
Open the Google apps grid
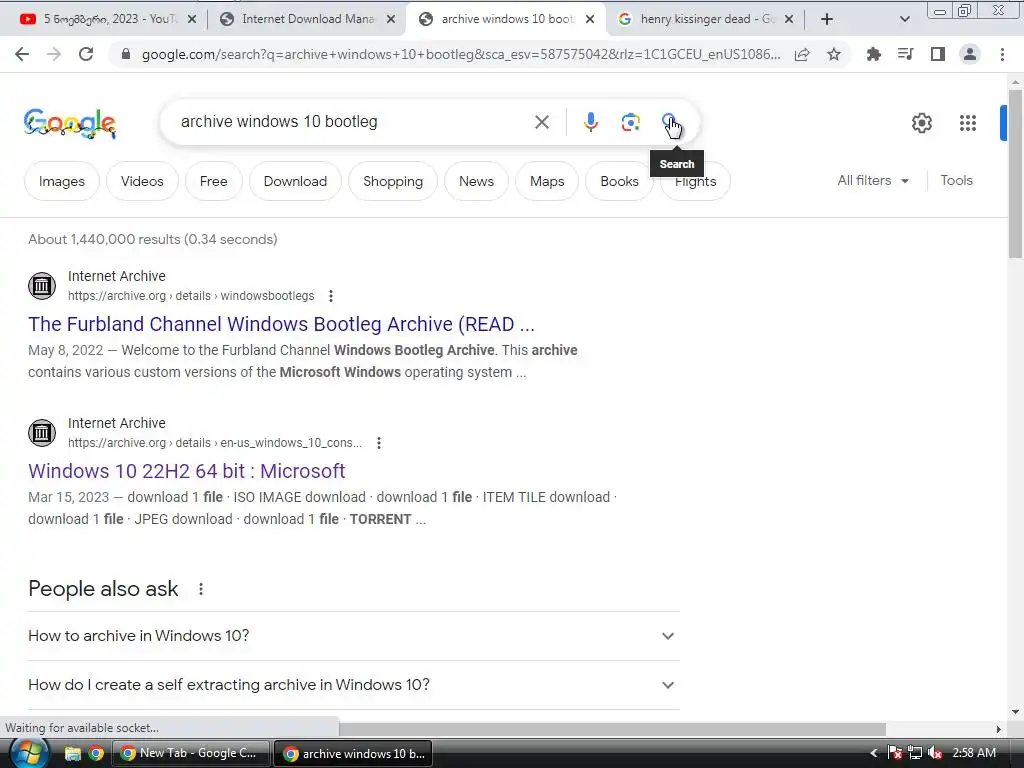968,123
